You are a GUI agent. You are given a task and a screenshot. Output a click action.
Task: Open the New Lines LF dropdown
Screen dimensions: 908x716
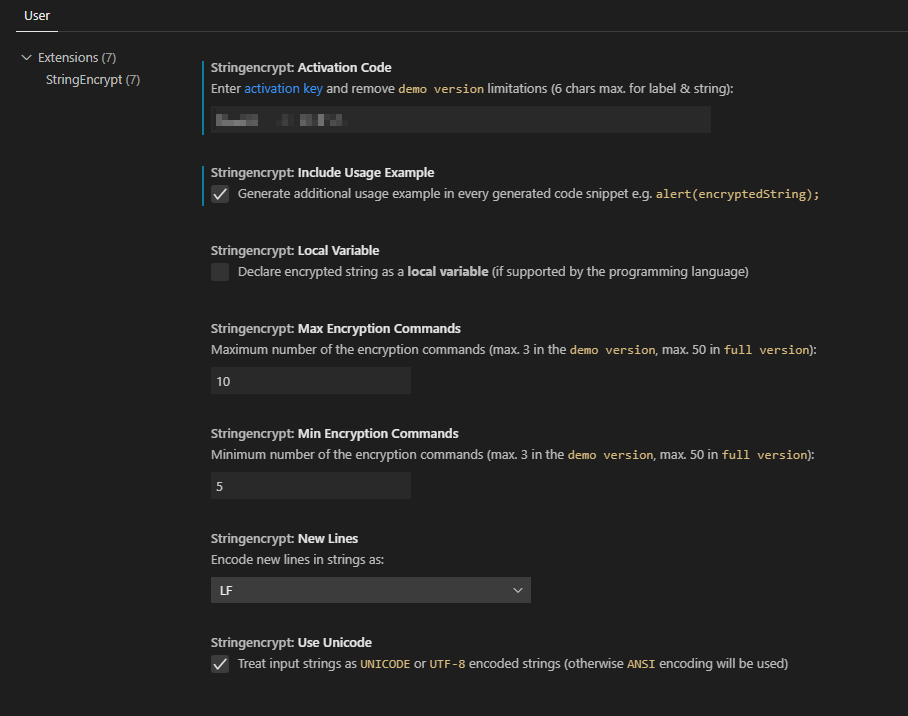[371, 590]
